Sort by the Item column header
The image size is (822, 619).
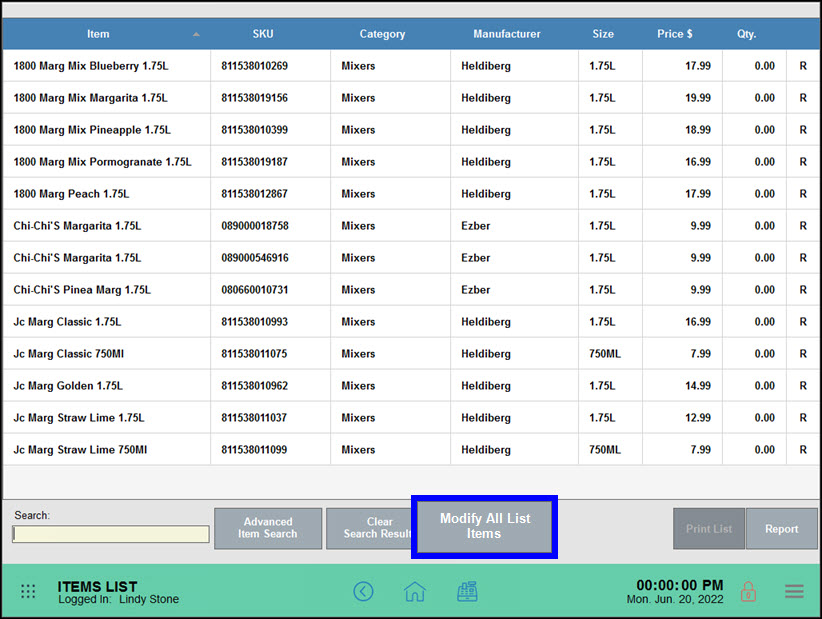click(x=98, y=34)
